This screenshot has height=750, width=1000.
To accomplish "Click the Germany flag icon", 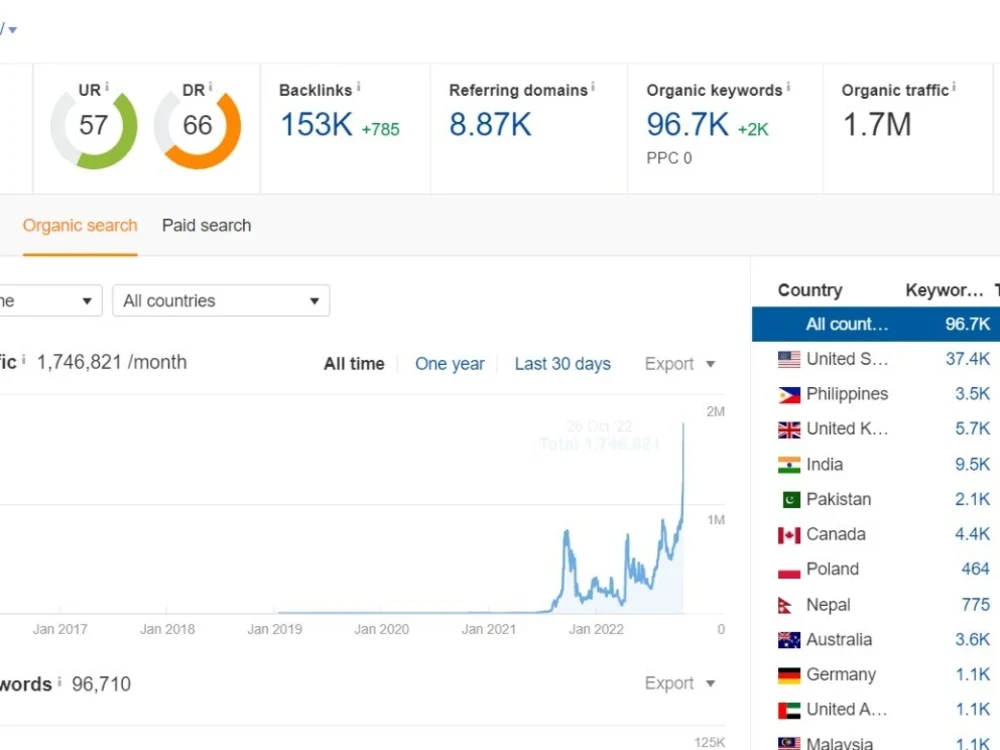I will click(x=789, y=675).
